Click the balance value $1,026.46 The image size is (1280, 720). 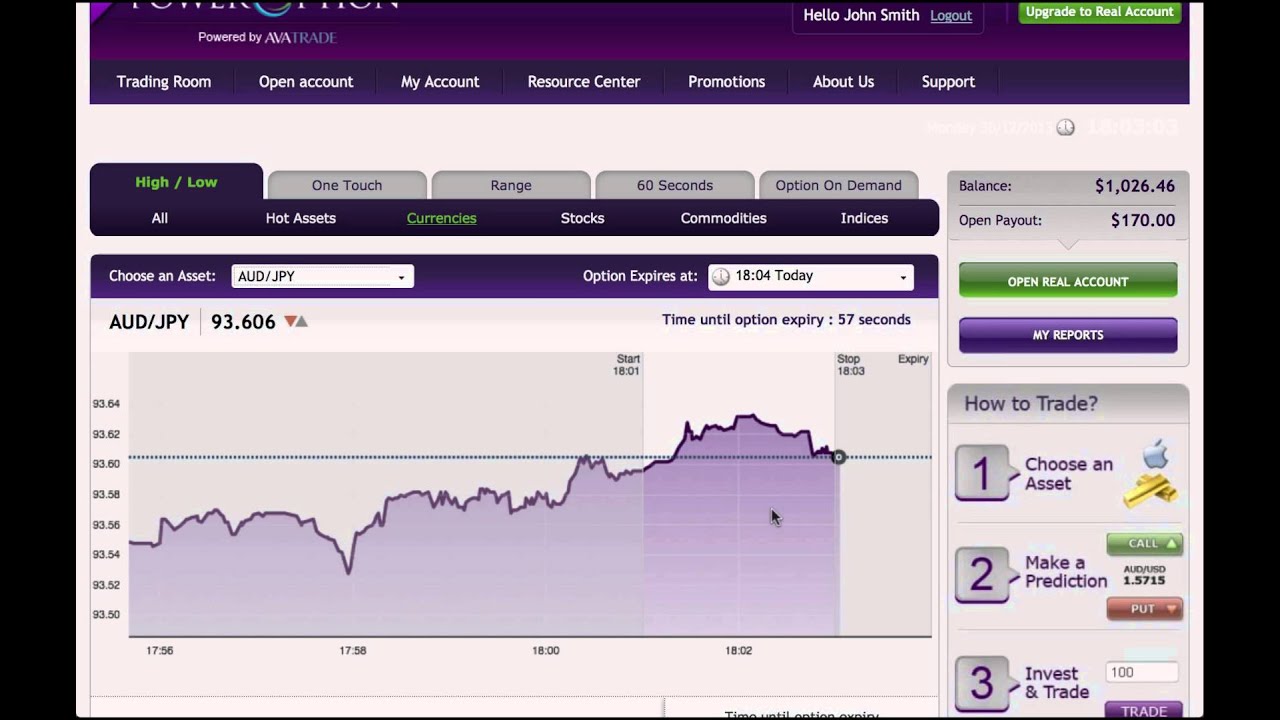tap(1135, 186)
